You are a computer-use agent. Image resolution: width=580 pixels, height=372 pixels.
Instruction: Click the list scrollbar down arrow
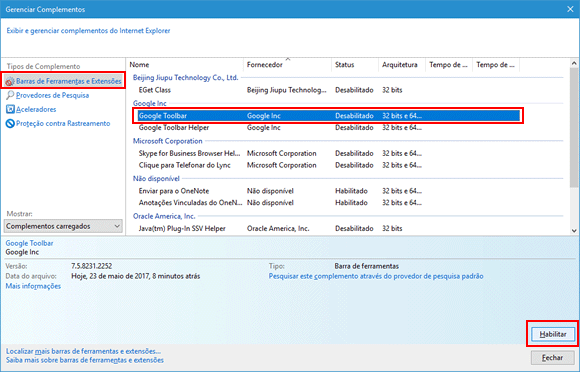pos(574,230)
